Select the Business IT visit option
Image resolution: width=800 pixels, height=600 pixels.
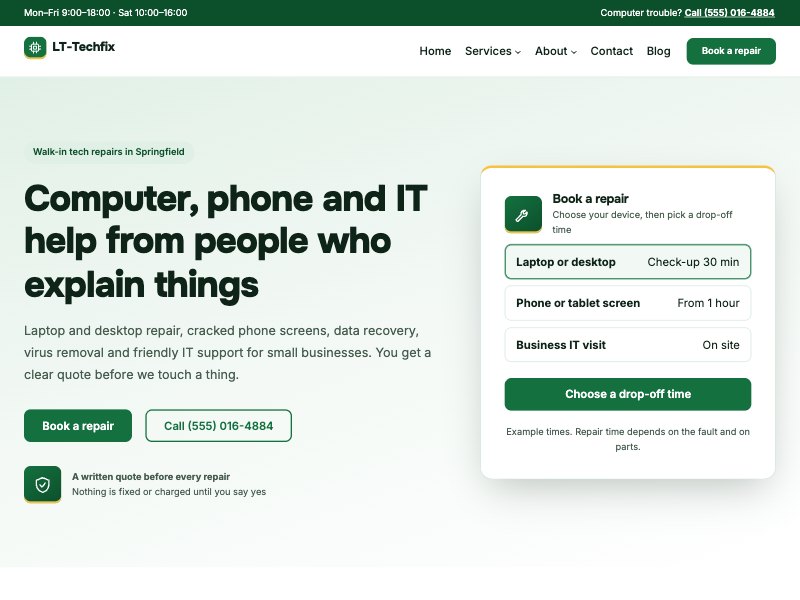coord(628,345)
